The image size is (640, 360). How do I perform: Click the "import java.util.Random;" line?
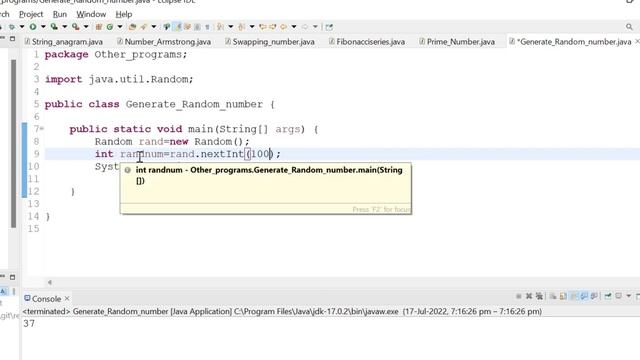coord(119,79)
